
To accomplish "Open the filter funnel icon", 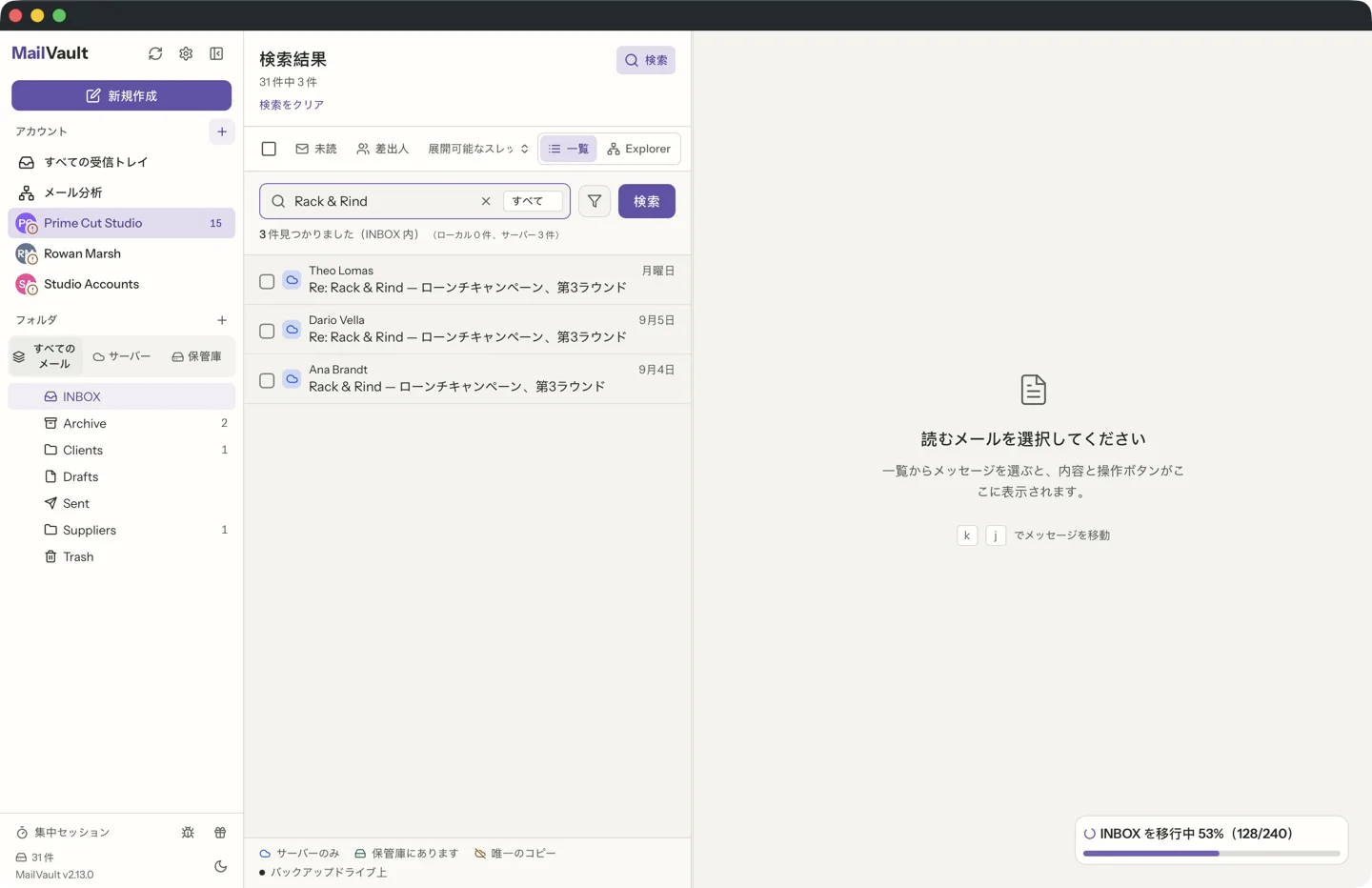I will click(595, 201).
